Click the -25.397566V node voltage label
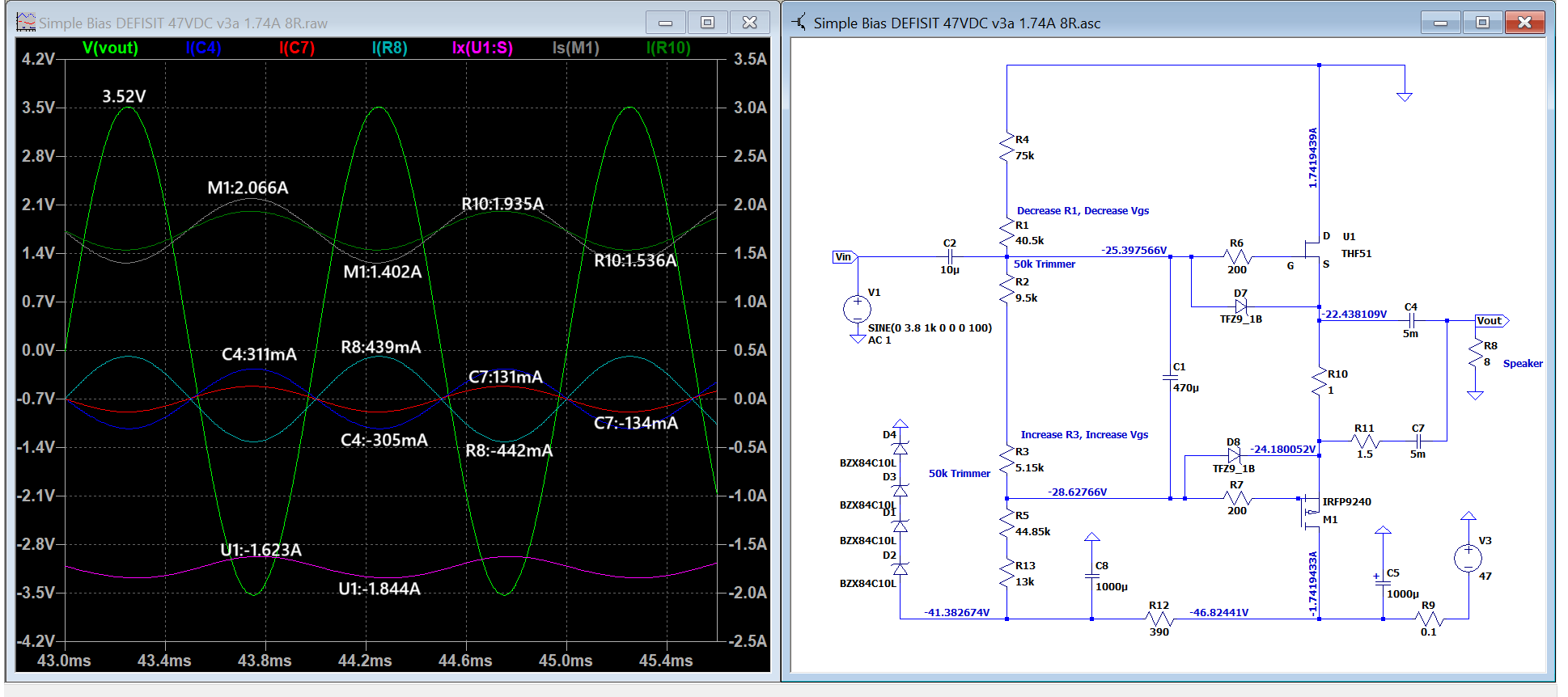The height and width of the screenshot is (697, 1568). (1134, 250)
